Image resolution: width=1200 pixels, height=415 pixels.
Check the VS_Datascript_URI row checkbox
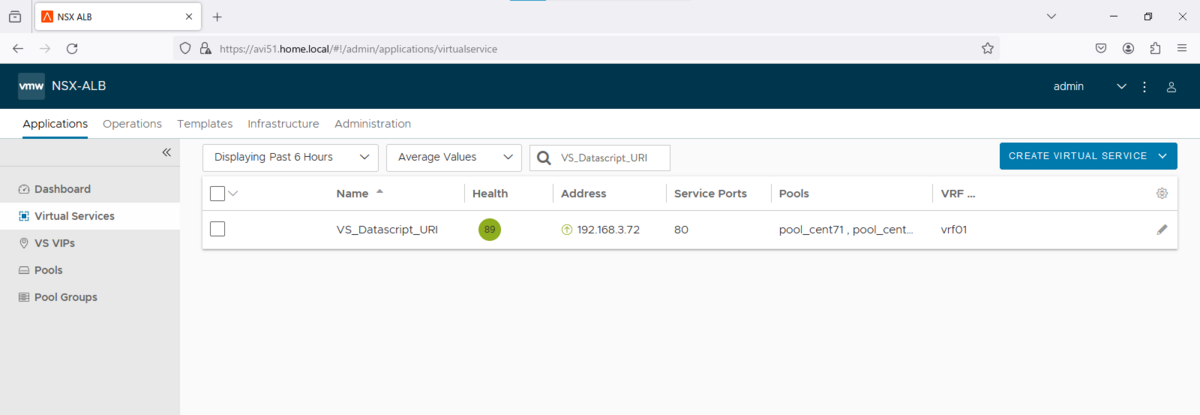[x=218, y=229]
